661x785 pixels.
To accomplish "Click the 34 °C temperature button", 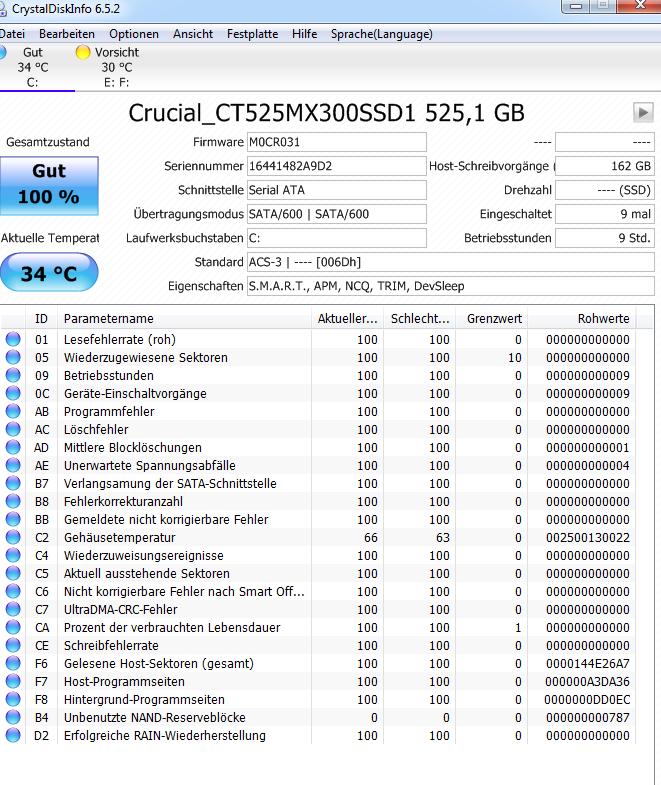I will [49, 272].
